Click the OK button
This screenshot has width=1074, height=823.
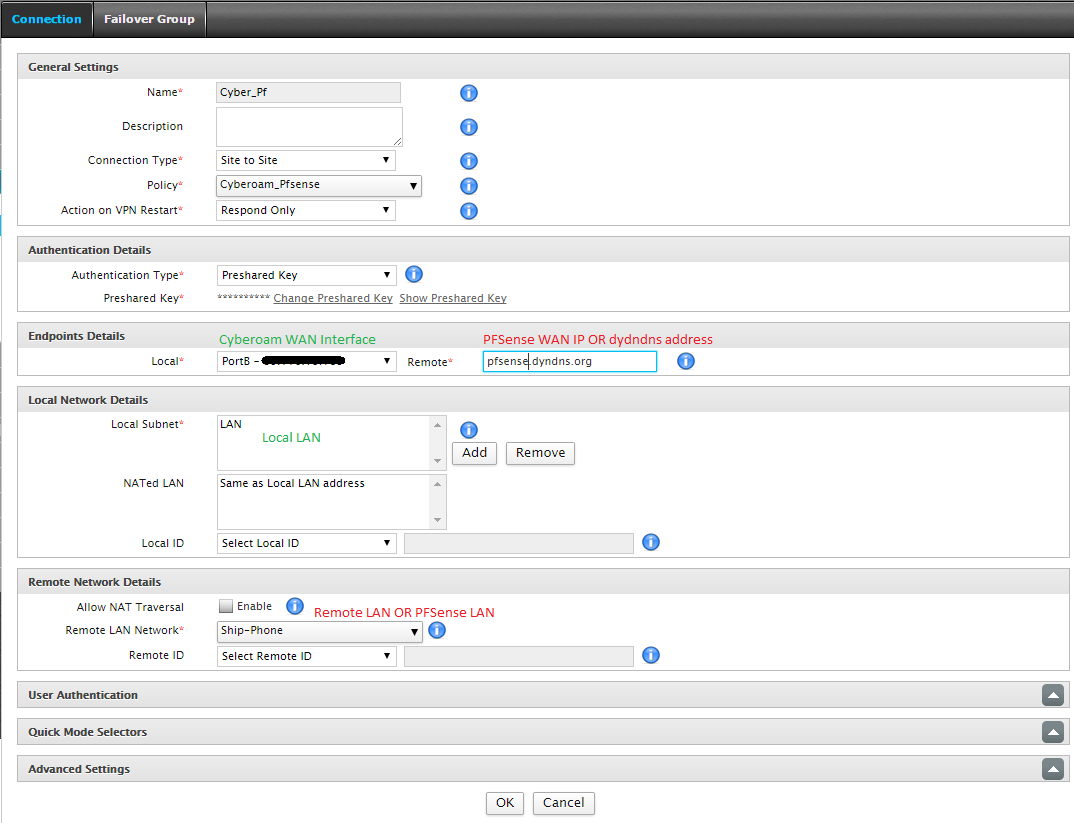click(x=505, y=803)
